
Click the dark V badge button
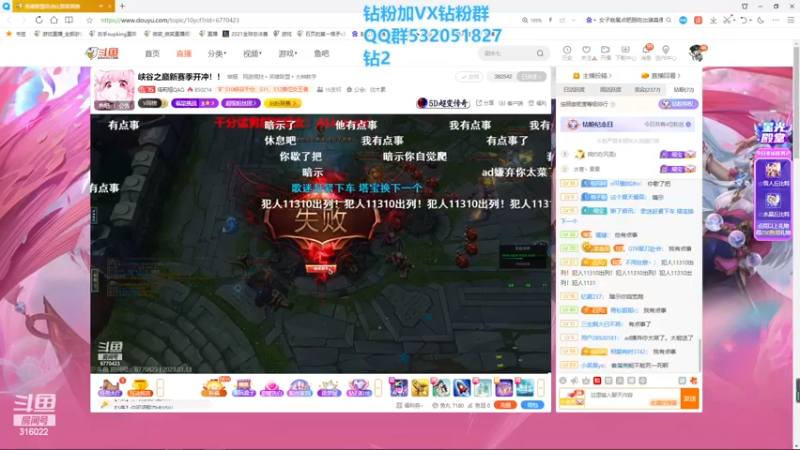(x=152, y=103)
